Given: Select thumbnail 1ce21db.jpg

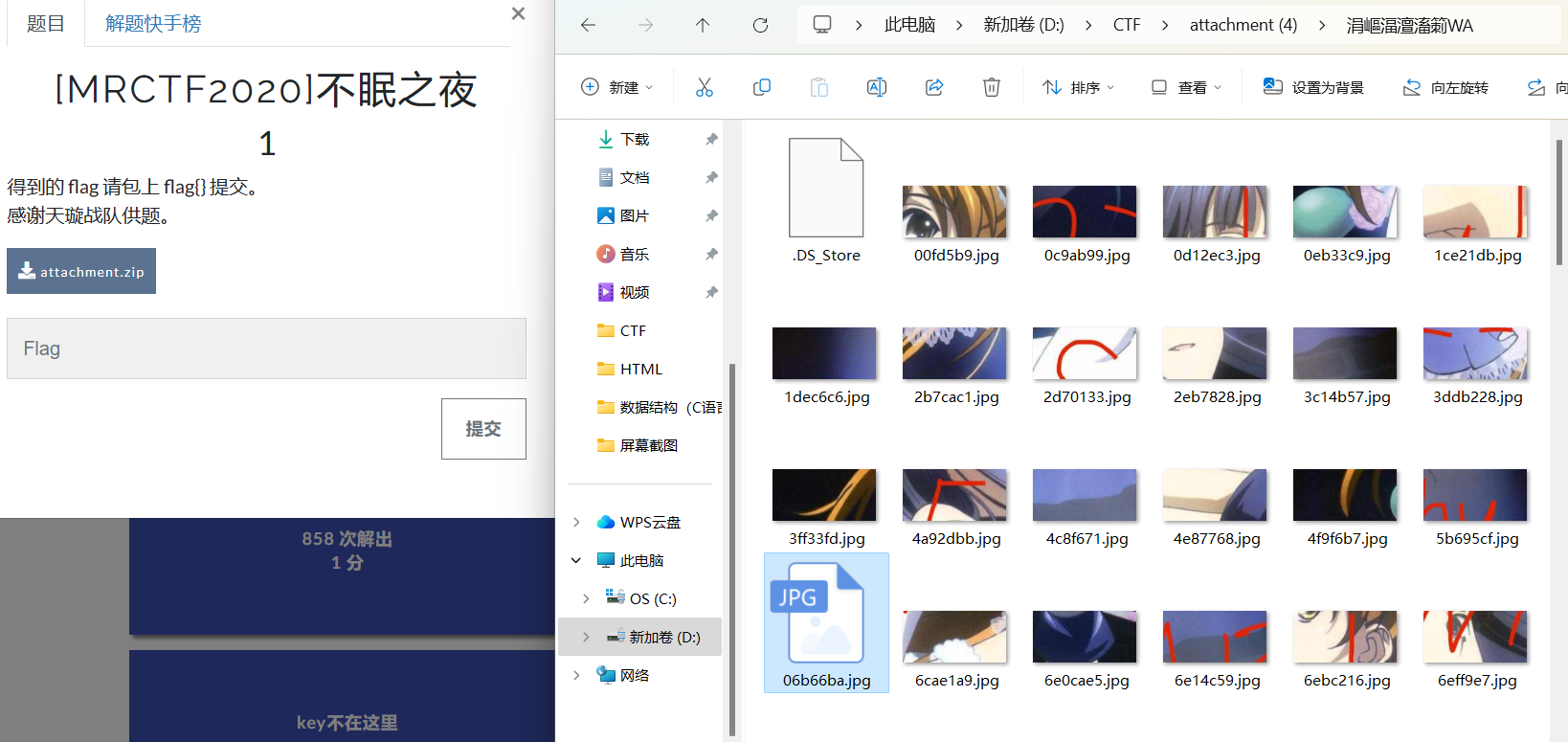Looking at the screenshot, I should click(1475, 212).
